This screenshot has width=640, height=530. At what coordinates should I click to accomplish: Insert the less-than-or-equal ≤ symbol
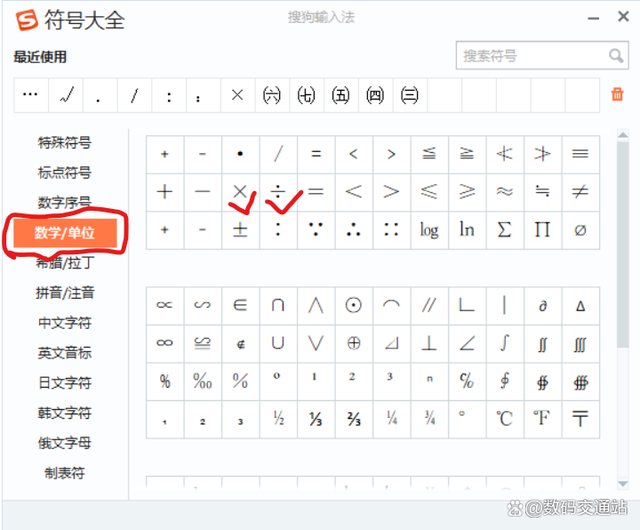point(429,192)
